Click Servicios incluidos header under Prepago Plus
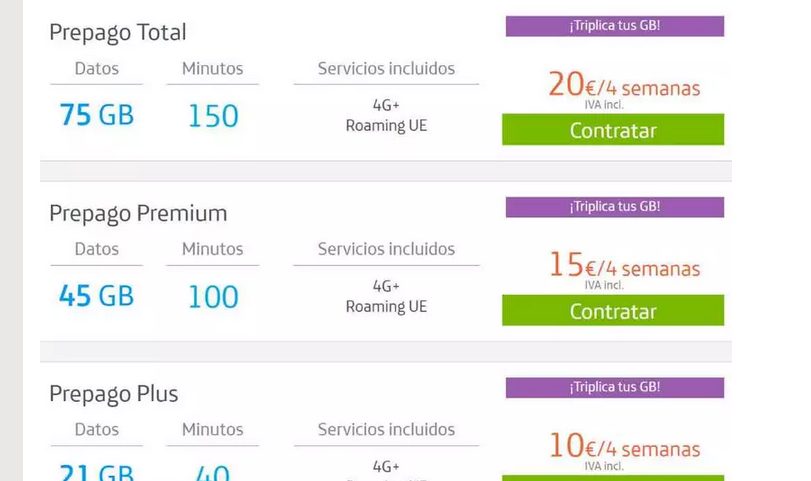The image size is (811, 481). point(386,429)
